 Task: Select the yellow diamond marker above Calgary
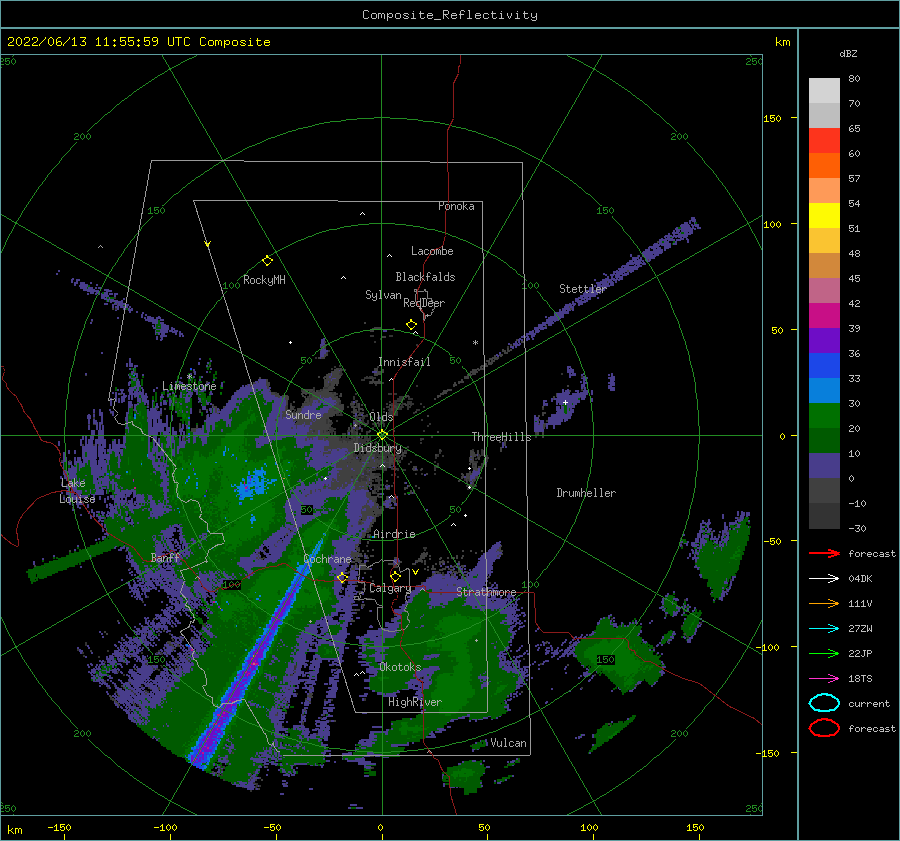(x=395, y=576)
